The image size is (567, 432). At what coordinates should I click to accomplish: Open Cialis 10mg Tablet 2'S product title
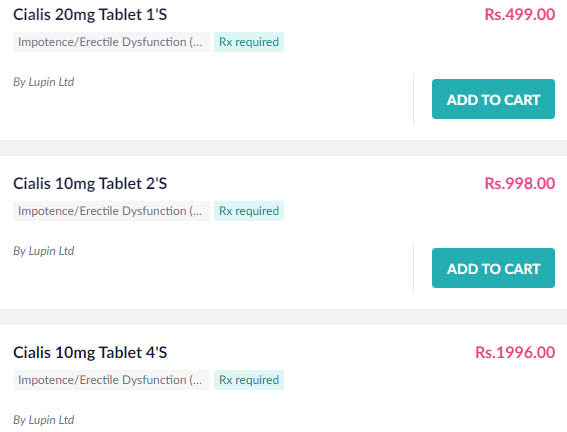tap(90, 184)
